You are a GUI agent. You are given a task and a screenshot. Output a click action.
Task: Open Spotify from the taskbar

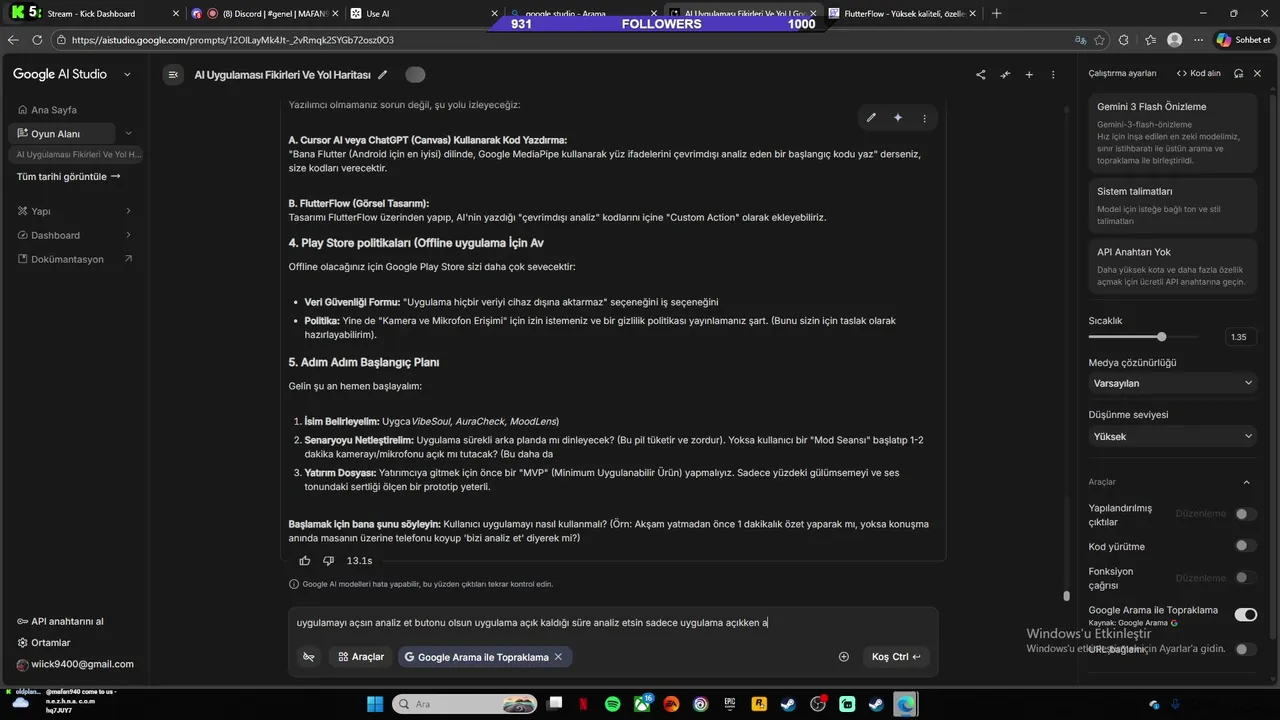[x=612, y=704]
